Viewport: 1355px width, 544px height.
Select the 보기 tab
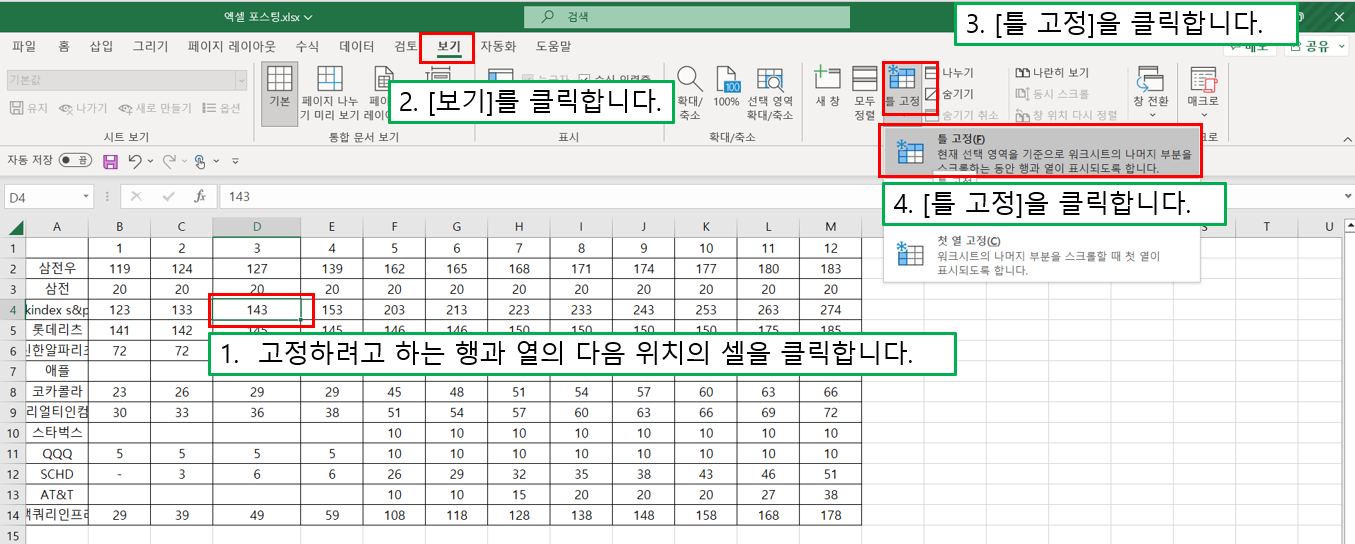tap(449, 46)
